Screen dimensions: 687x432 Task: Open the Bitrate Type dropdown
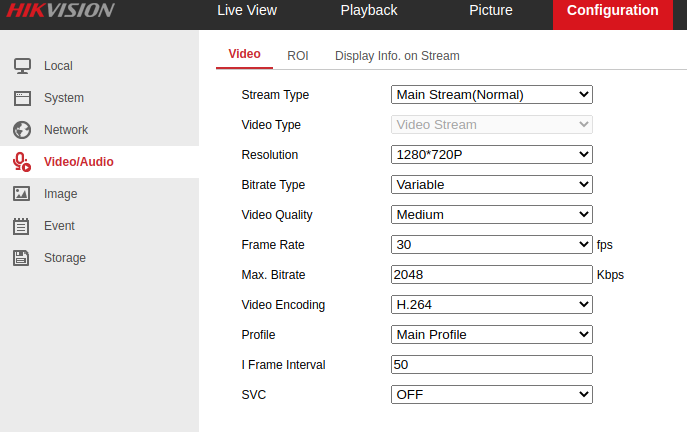point(492,184)
